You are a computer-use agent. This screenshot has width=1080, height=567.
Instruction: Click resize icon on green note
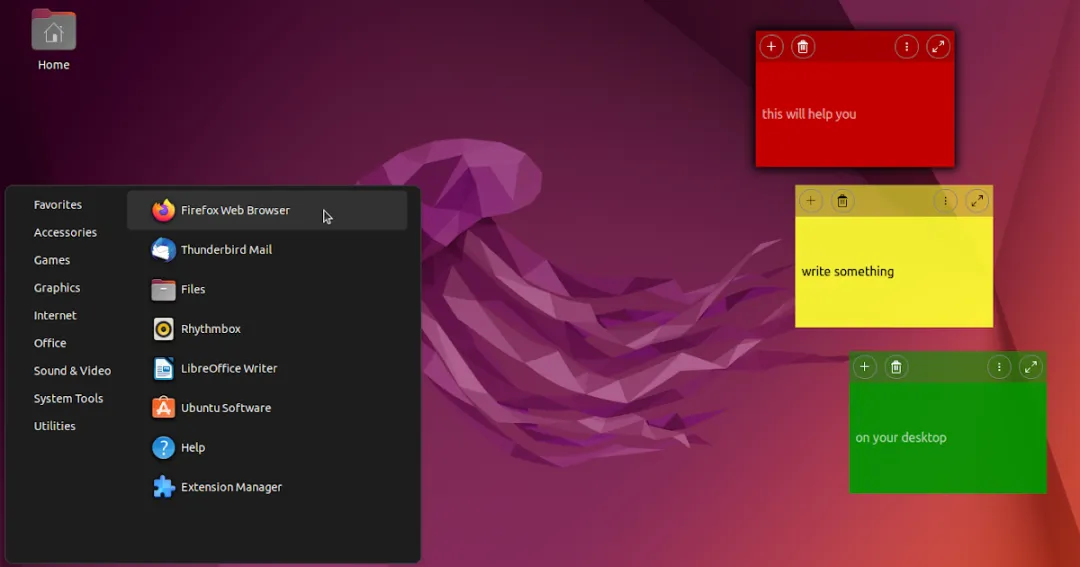pyautogui.click(x=1030, y=367)
